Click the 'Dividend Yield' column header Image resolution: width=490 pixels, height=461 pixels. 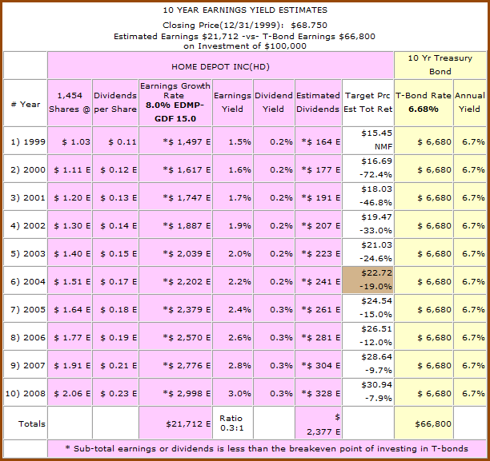(274, 102)
